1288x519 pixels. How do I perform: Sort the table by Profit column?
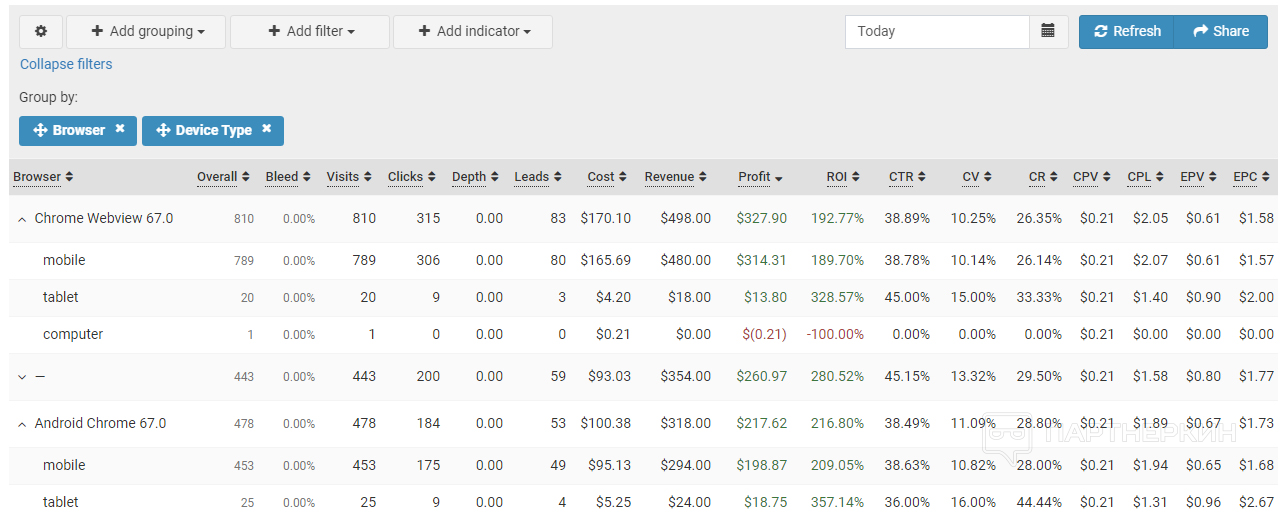click(x=759, y=177)
